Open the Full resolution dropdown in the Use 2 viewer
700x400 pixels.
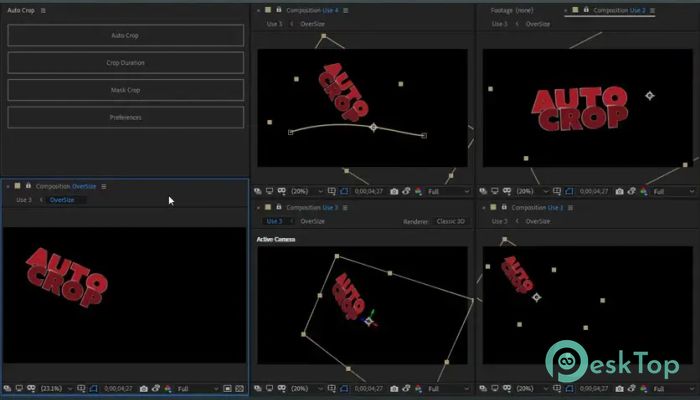pos(674,191)
